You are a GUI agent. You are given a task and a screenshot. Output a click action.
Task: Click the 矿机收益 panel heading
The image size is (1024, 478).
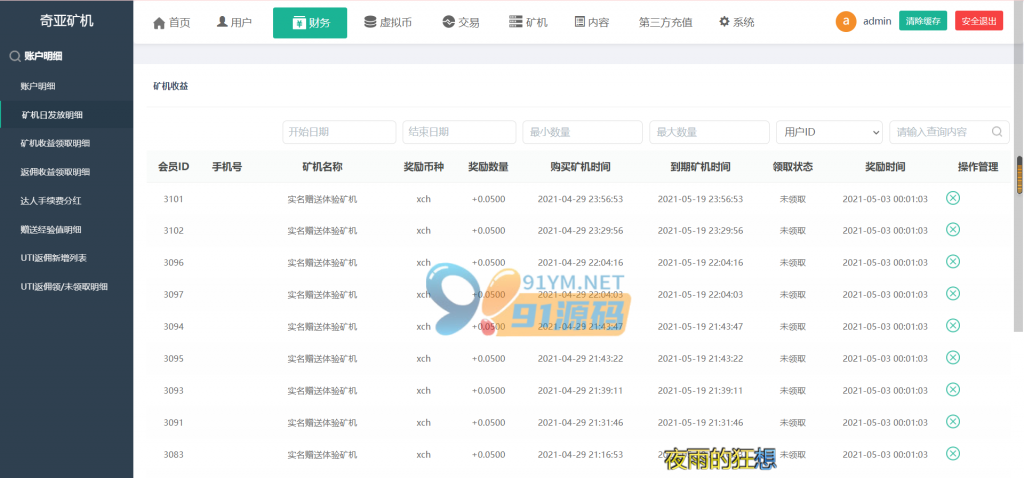pyautogui.click(x=171, y=86)
